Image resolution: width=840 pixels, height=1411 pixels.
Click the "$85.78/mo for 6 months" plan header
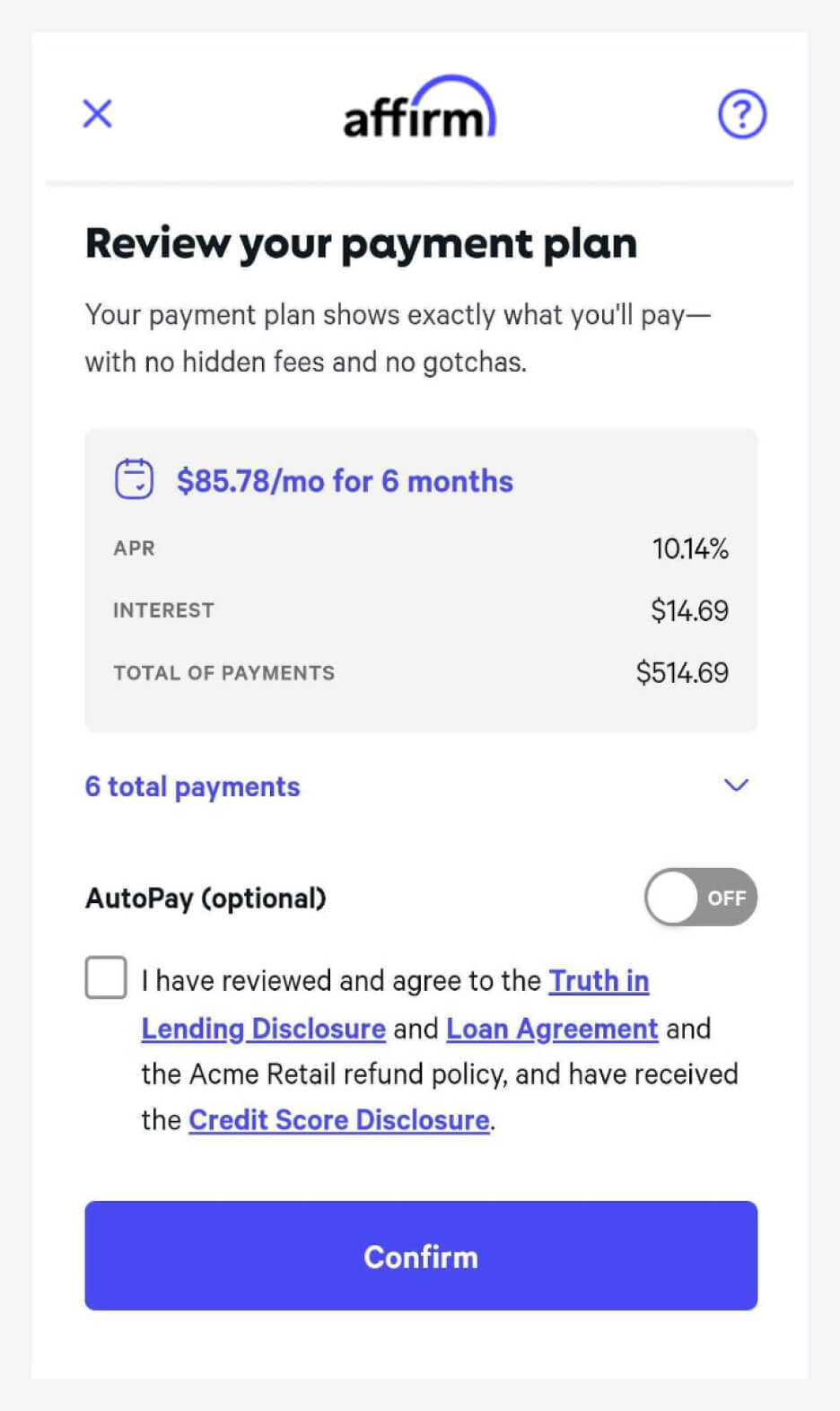[345, 481]
